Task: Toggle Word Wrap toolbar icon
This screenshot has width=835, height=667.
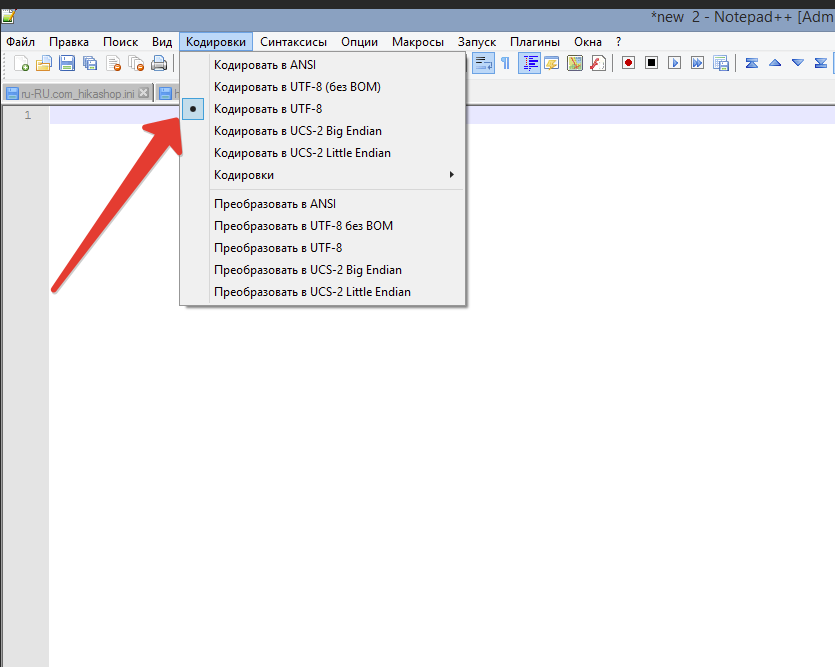Action: pyautogui.click(x=484, y=63)
